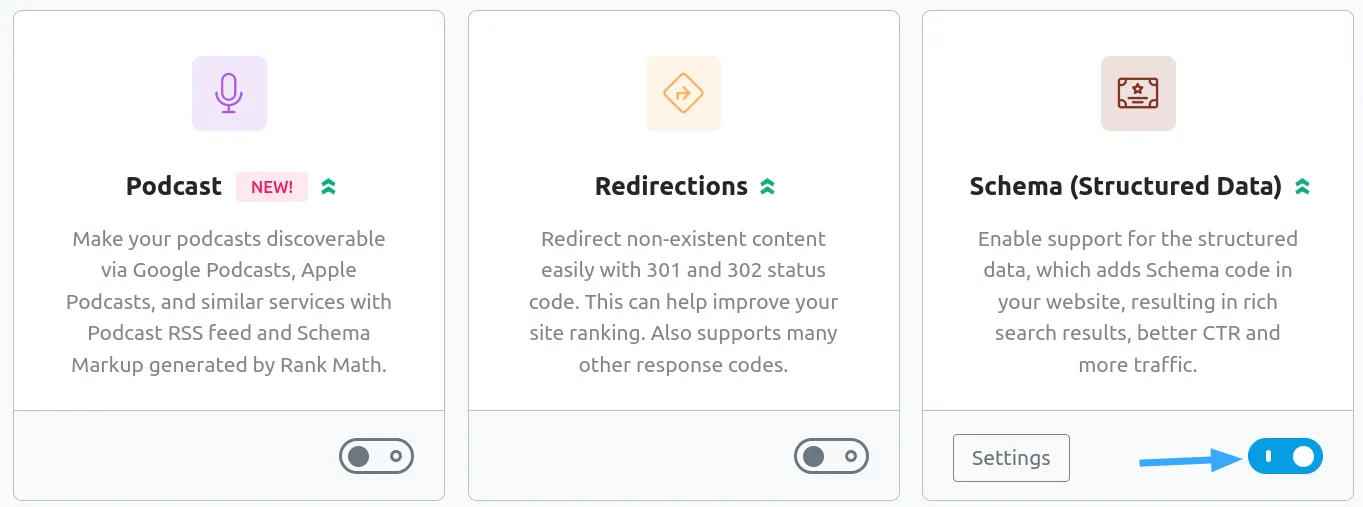Click the purple Podcast microphone icon
1363x507 pixels.
tap(229, 93)
